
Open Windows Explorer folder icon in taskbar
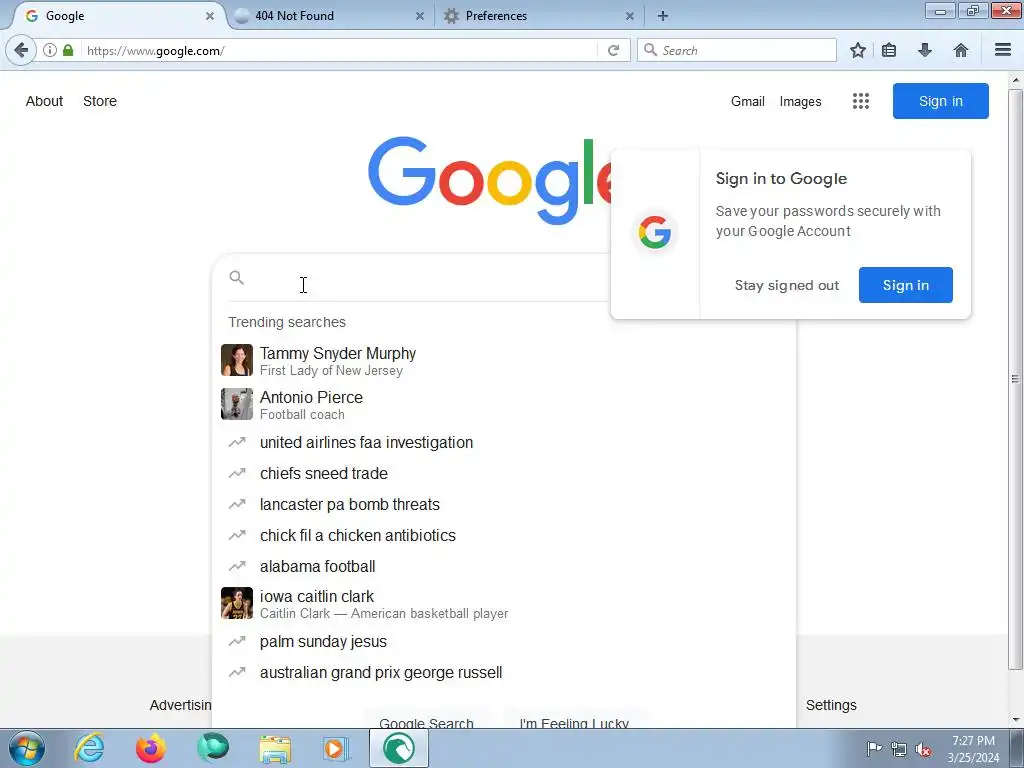click(x=275, y=748)
